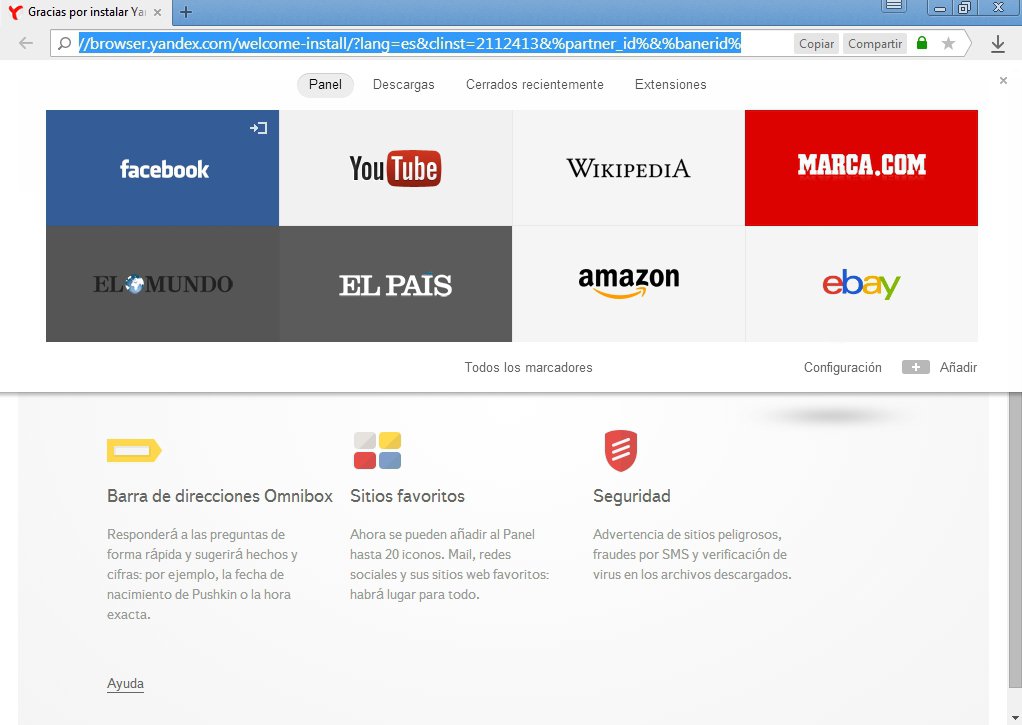Switch to the Panel tab
1022x725 pixels.
pos(325,85)
